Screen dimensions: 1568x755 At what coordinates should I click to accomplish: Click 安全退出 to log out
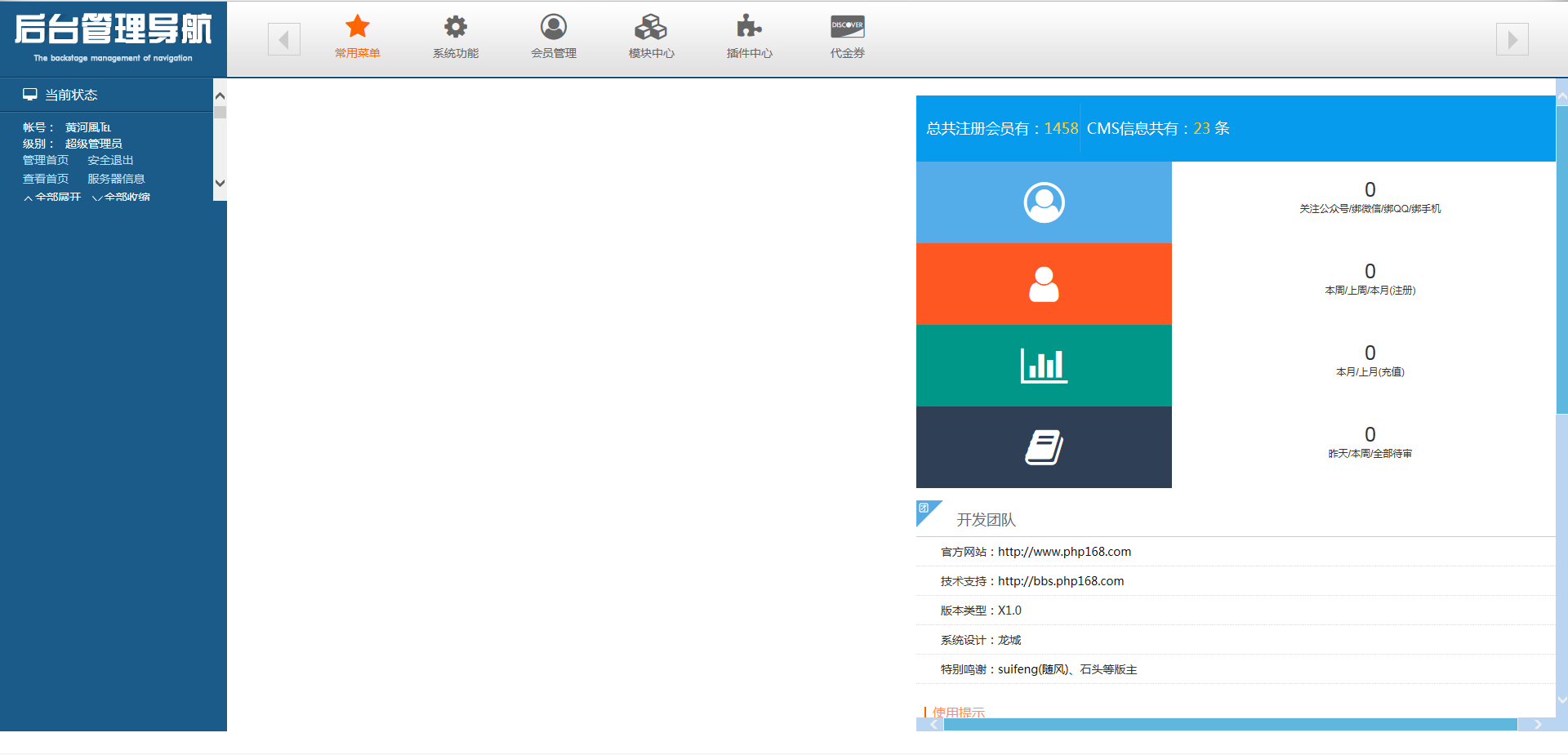click(110, 160)
